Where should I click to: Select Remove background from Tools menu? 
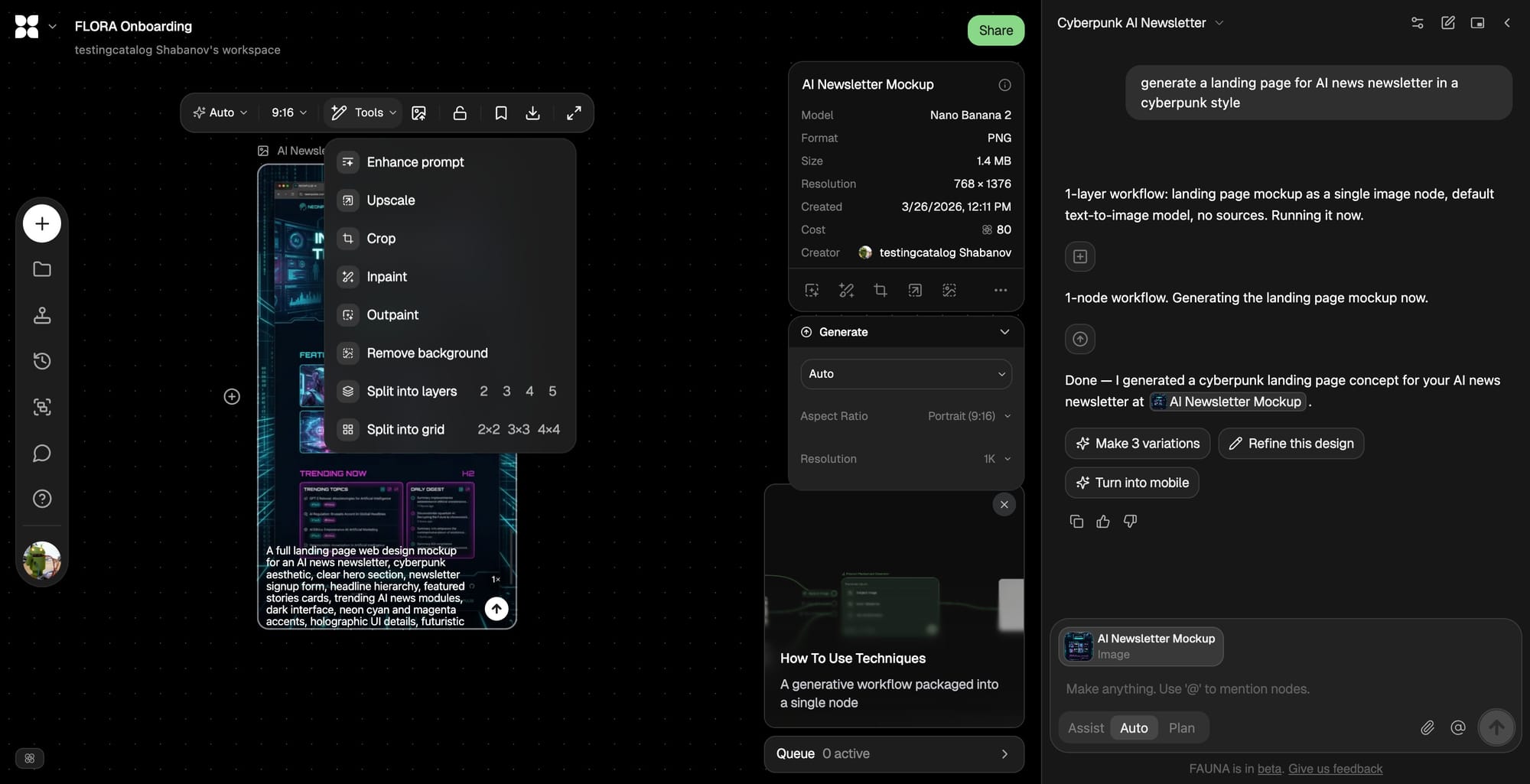click(427, 353)
